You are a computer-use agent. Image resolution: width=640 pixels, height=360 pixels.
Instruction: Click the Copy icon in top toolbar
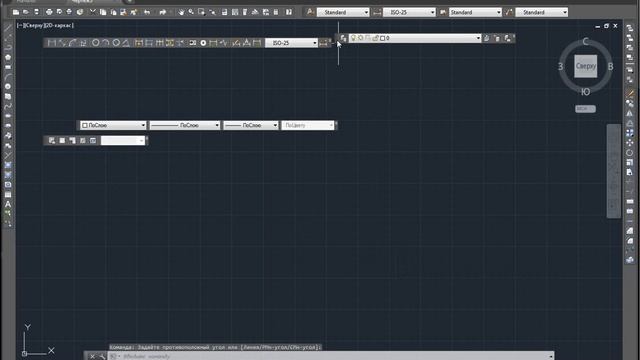pos(103,12)
